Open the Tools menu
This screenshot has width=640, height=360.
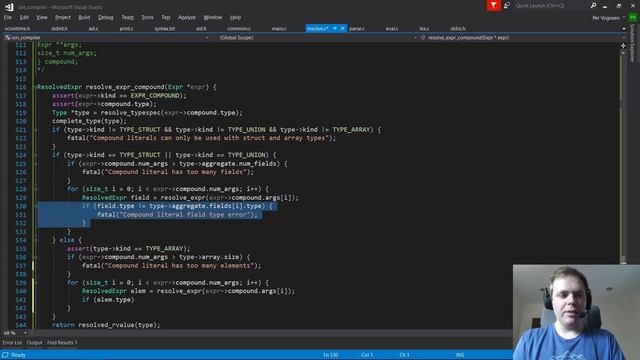pos(147,18)
